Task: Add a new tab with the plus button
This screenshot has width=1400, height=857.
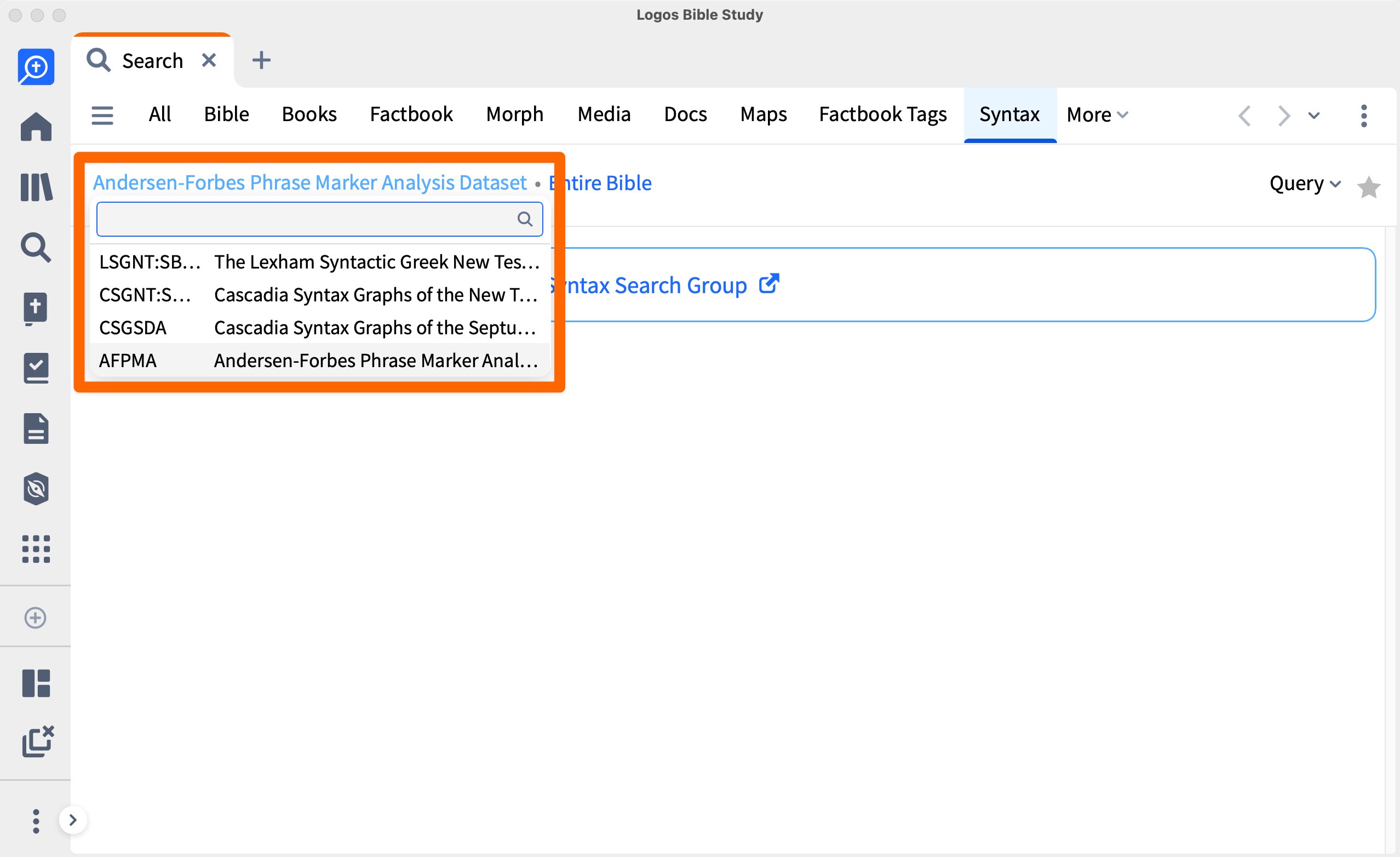Action: click(261, 60)
